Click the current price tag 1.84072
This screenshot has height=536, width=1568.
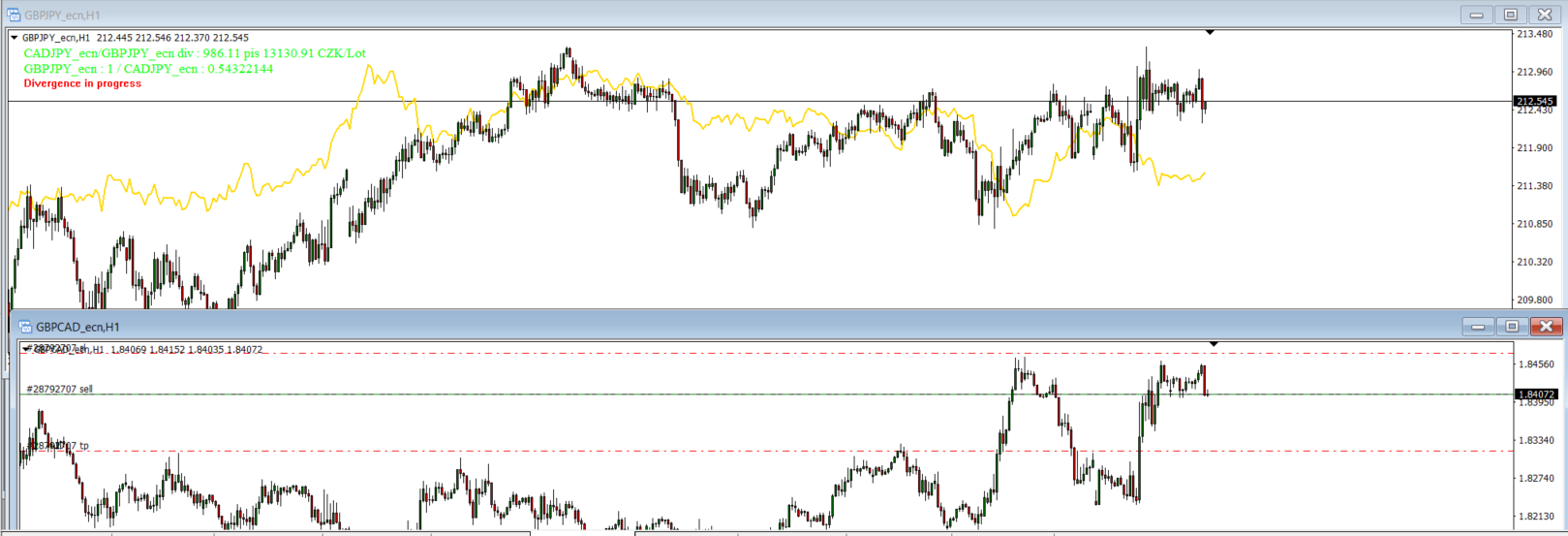click(x=1535, y=394)
